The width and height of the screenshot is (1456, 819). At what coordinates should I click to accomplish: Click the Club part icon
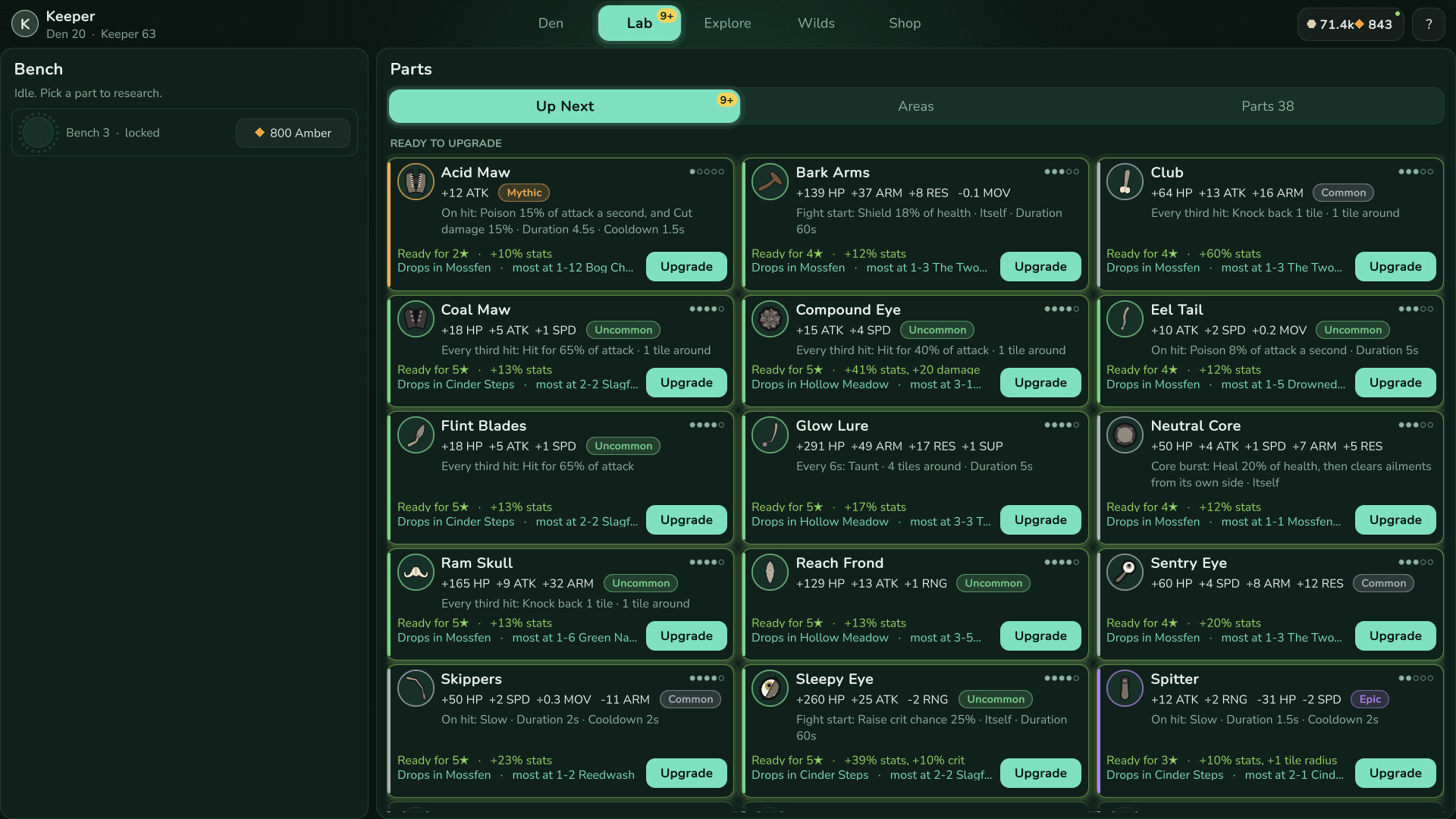pos(1125,182)
